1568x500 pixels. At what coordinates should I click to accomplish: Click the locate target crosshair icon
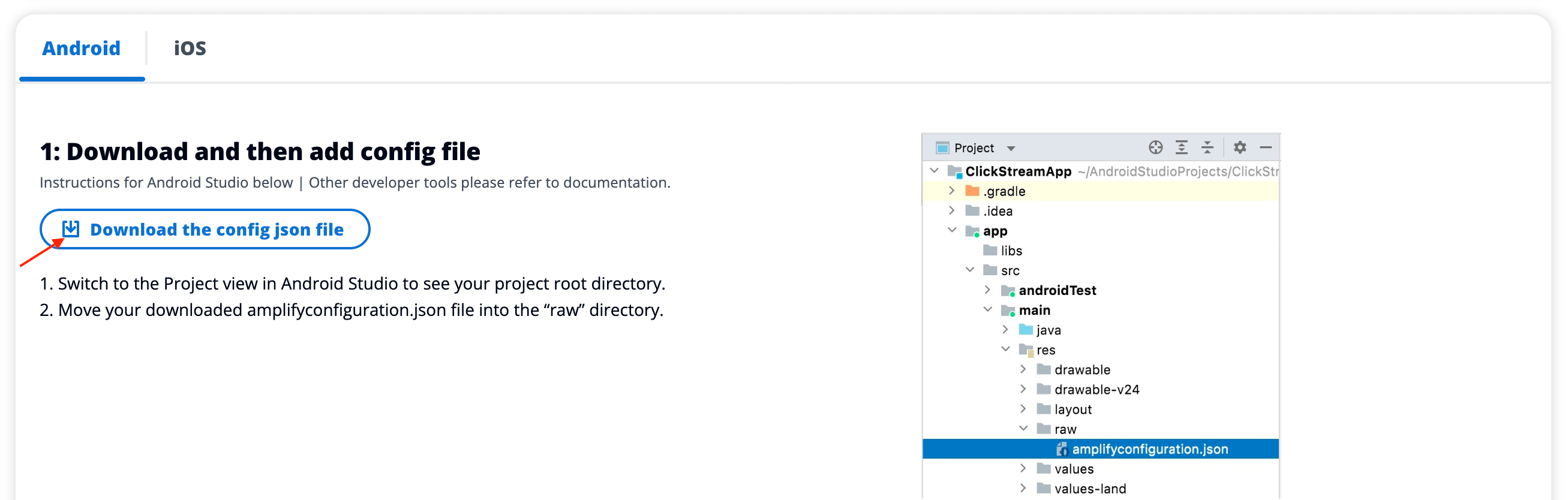[1155, 147]
